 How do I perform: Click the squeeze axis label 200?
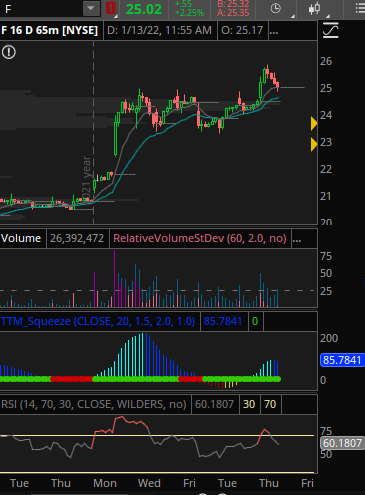coord(329,338)
